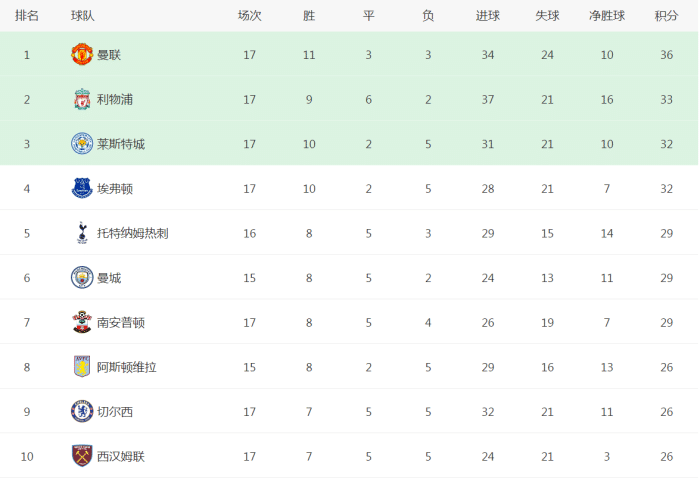Click the 球队 column header
Viewport: 700px width, 482px height.
pyautogui.click(x=83, y=16)
